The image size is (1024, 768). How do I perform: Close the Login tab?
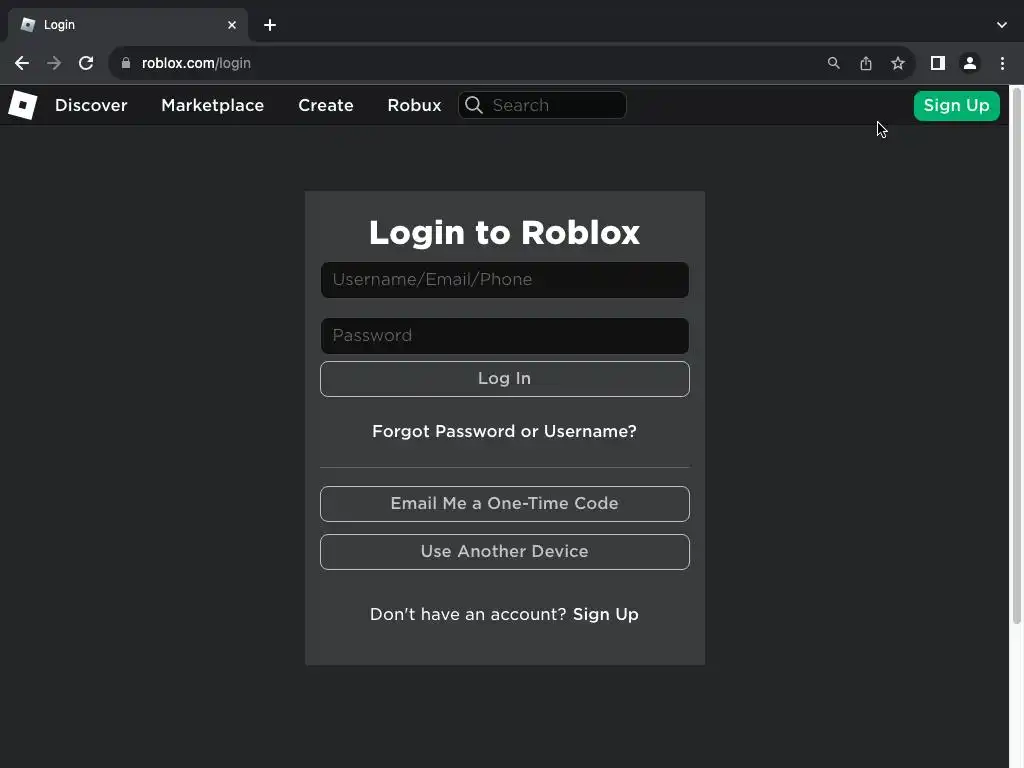coord(232,25)
